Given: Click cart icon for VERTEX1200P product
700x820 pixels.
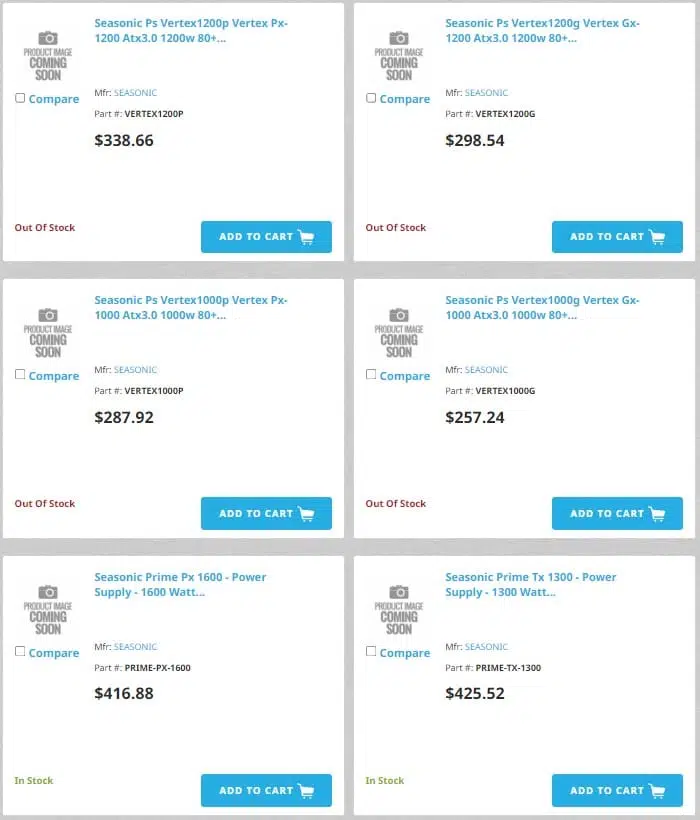Looking at the screenshot, I should 306,237.
